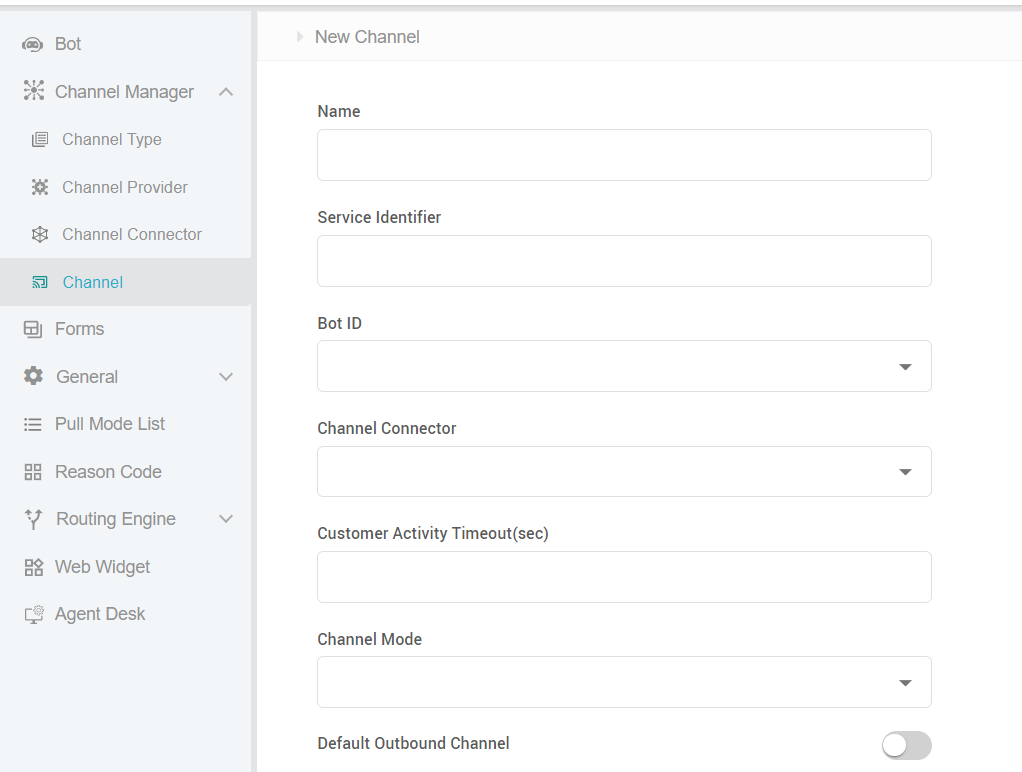Screen dimensions: 1022x772
Task: Open the Channel Mode dropdown
Action: coord(624,682)
